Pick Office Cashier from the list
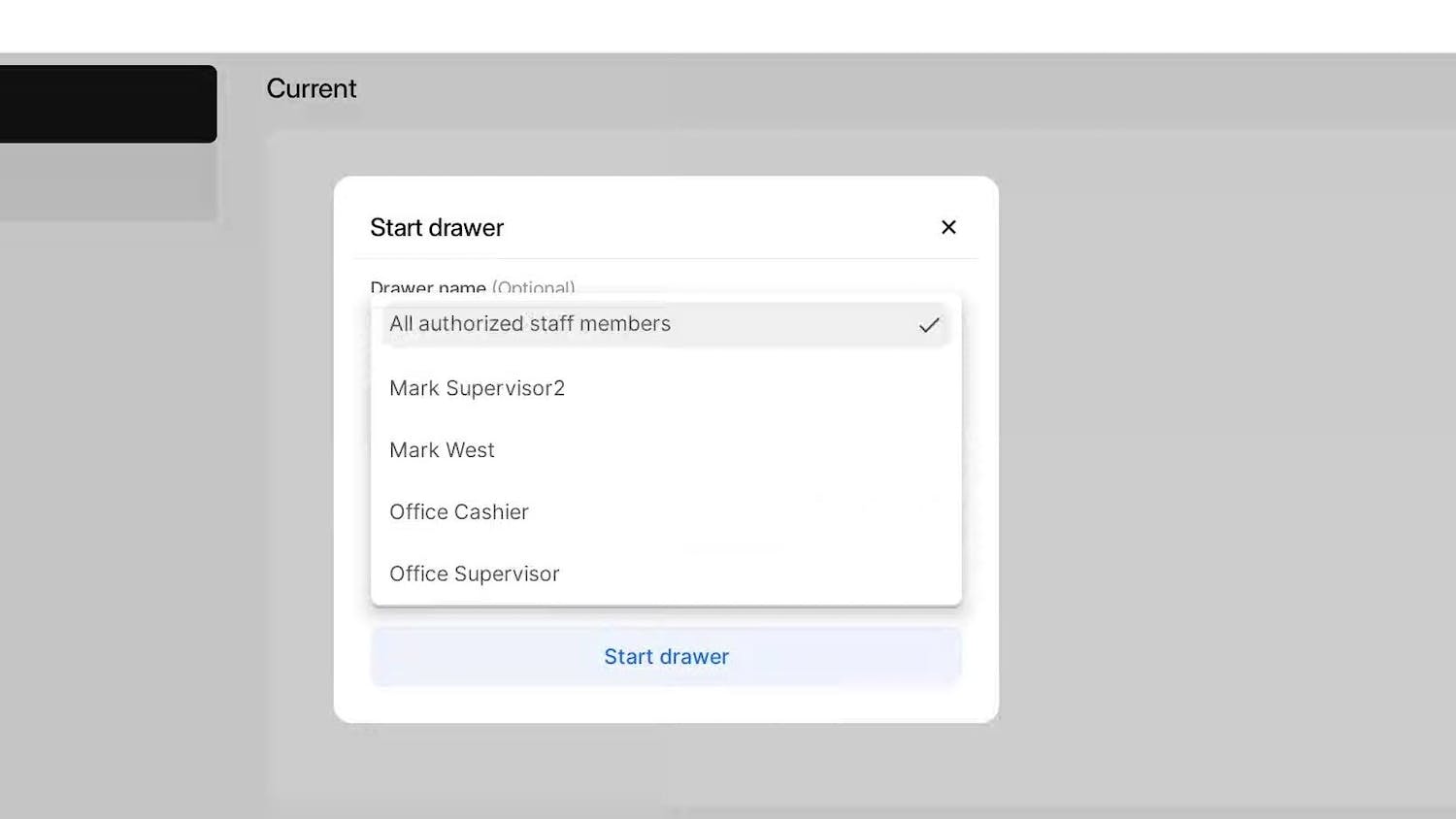 [459, 512]
